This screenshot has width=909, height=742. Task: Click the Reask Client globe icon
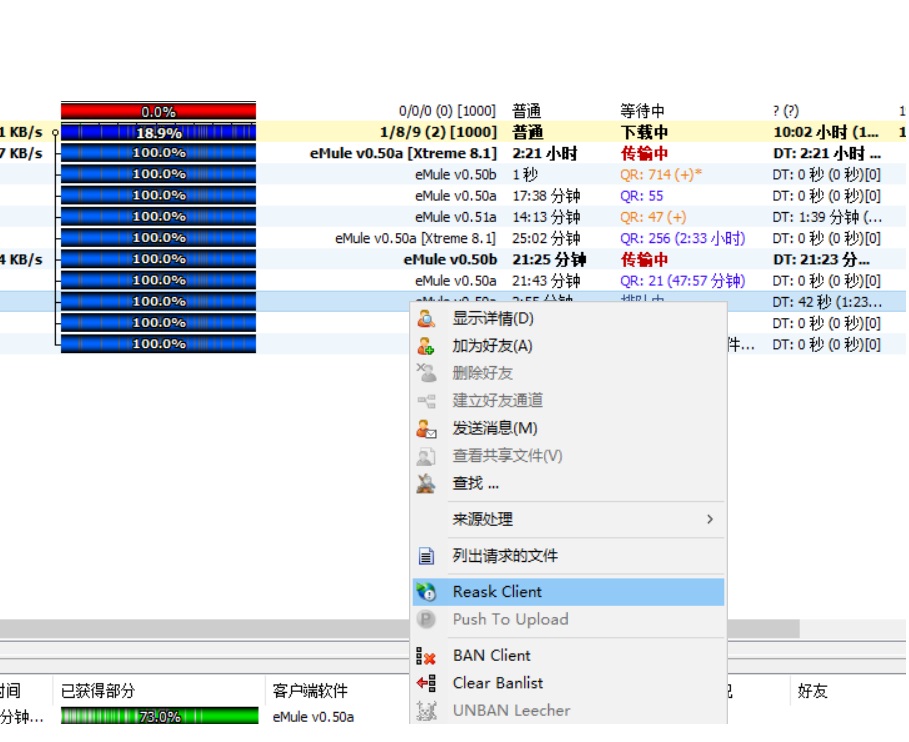426,592
